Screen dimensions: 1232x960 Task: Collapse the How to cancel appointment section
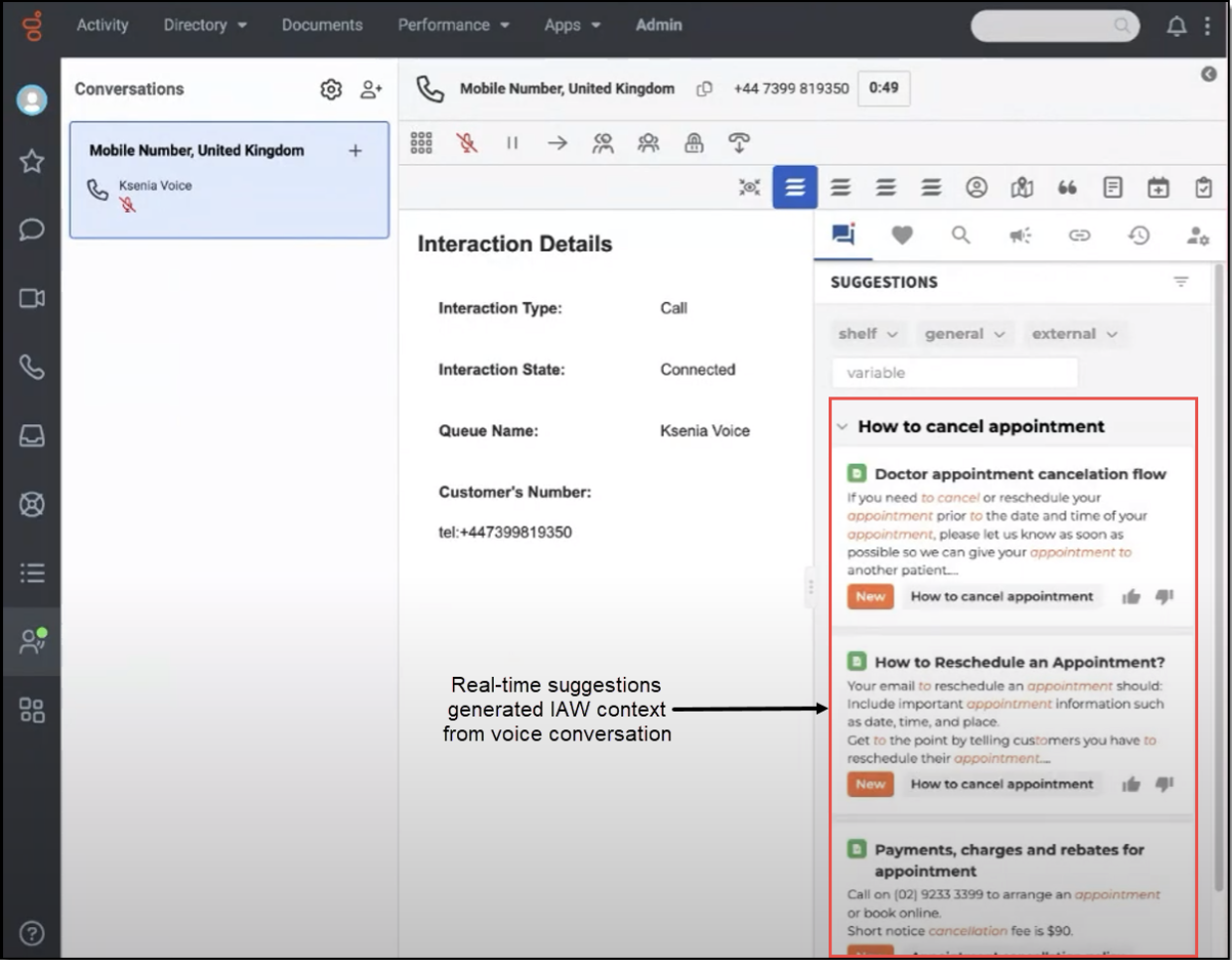[x=843, y=426]
